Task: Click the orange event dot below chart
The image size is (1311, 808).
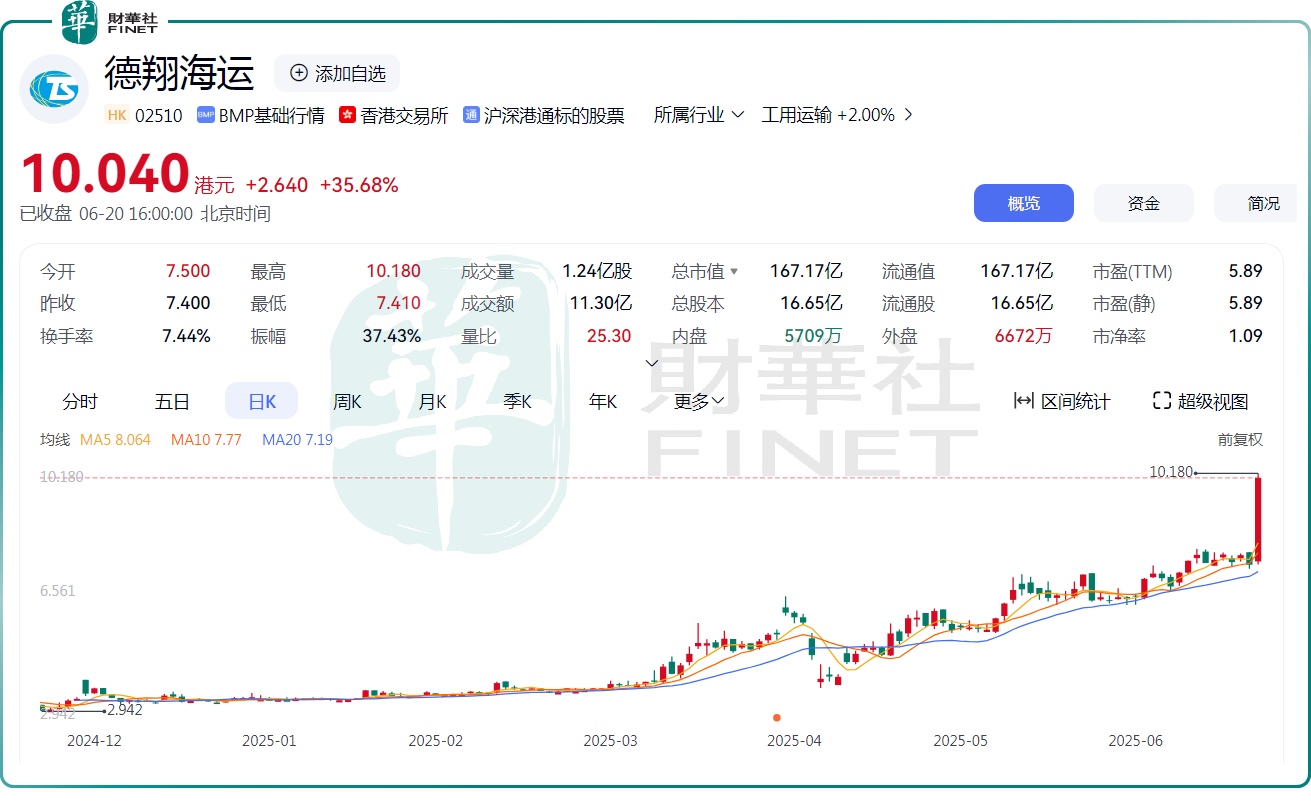Action: pos(777,717)
